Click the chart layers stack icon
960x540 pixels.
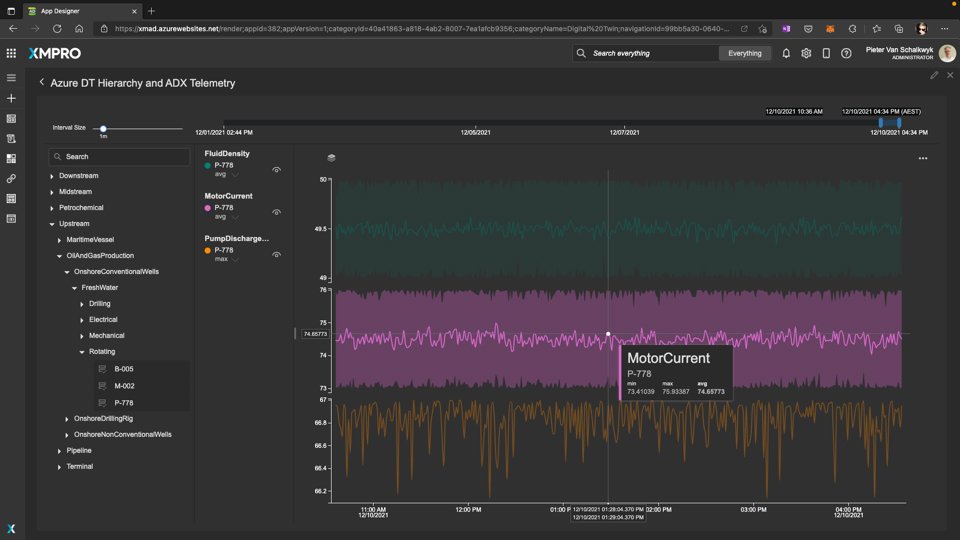point(331,158)
